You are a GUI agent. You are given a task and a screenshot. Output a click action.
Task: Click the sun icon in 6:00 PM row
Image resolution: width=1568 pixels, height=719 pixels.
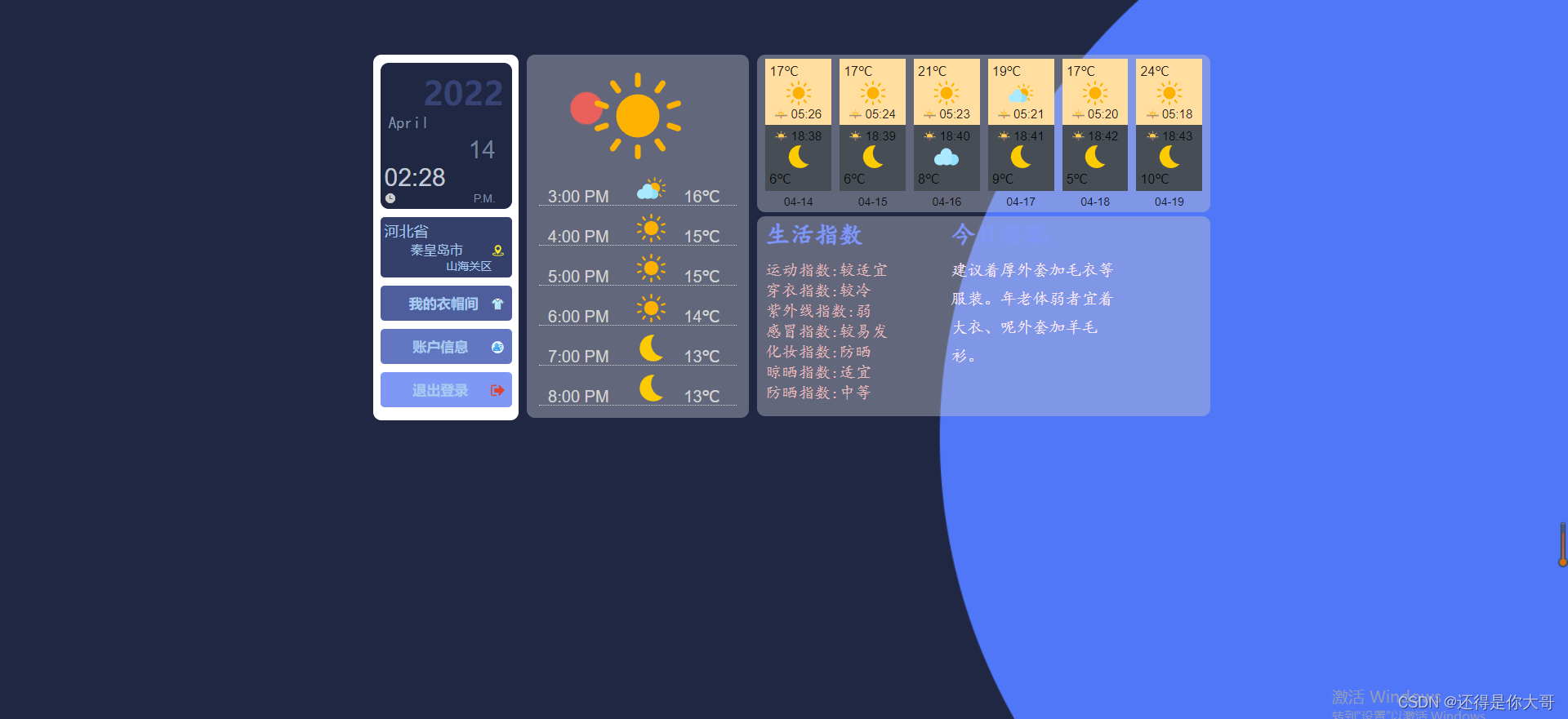(651, 308)
